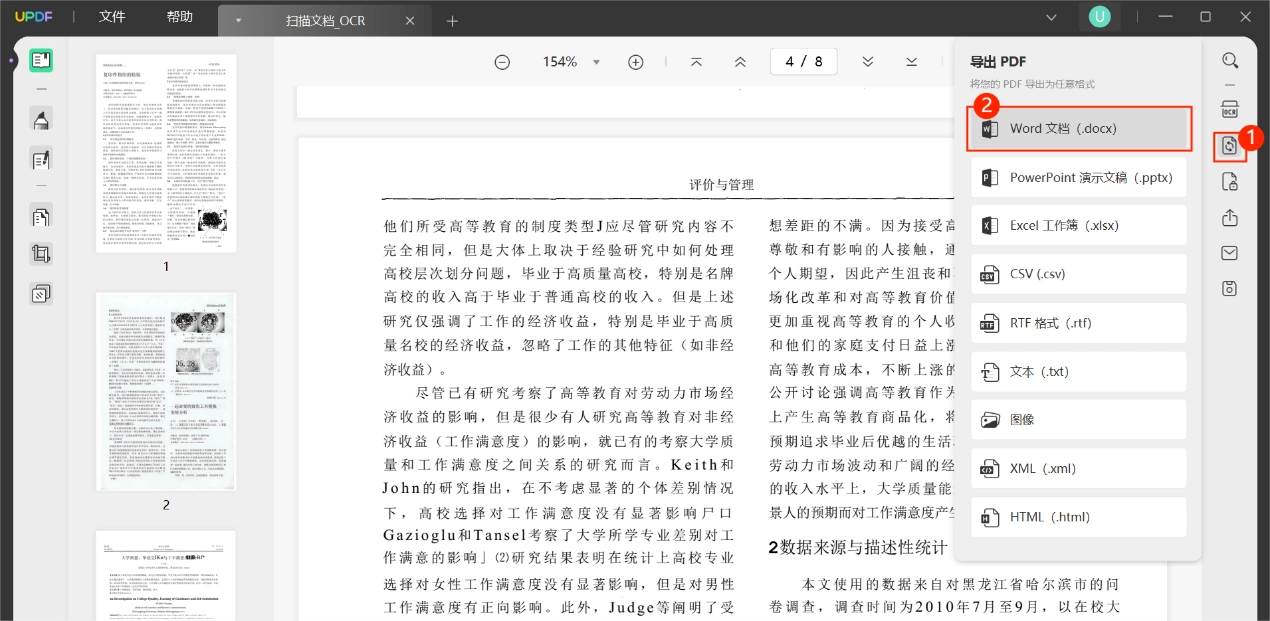
Task: Select the highlighter comment tool
Action: (x=41, y=121)
